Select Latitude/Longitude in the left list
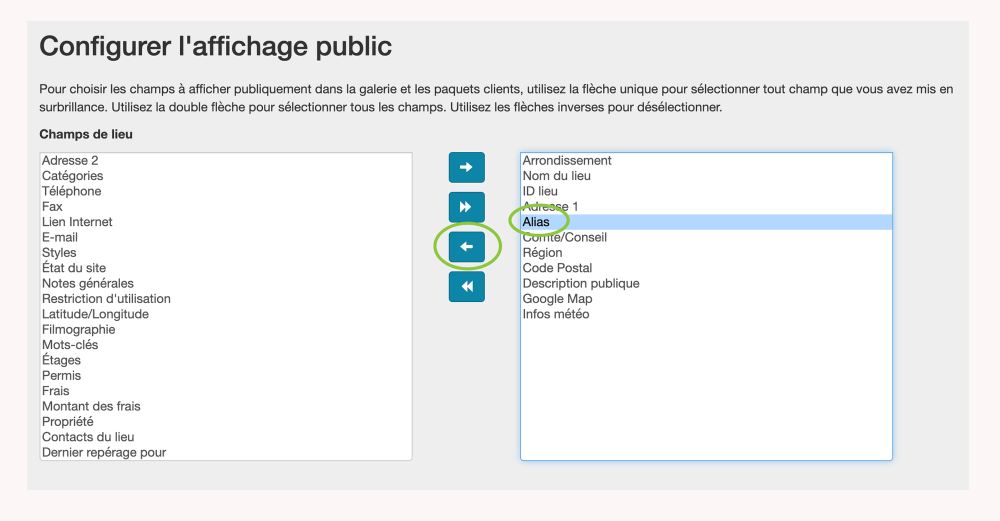The height and width of the screenshot is (521, 1000). pos(95,314)
